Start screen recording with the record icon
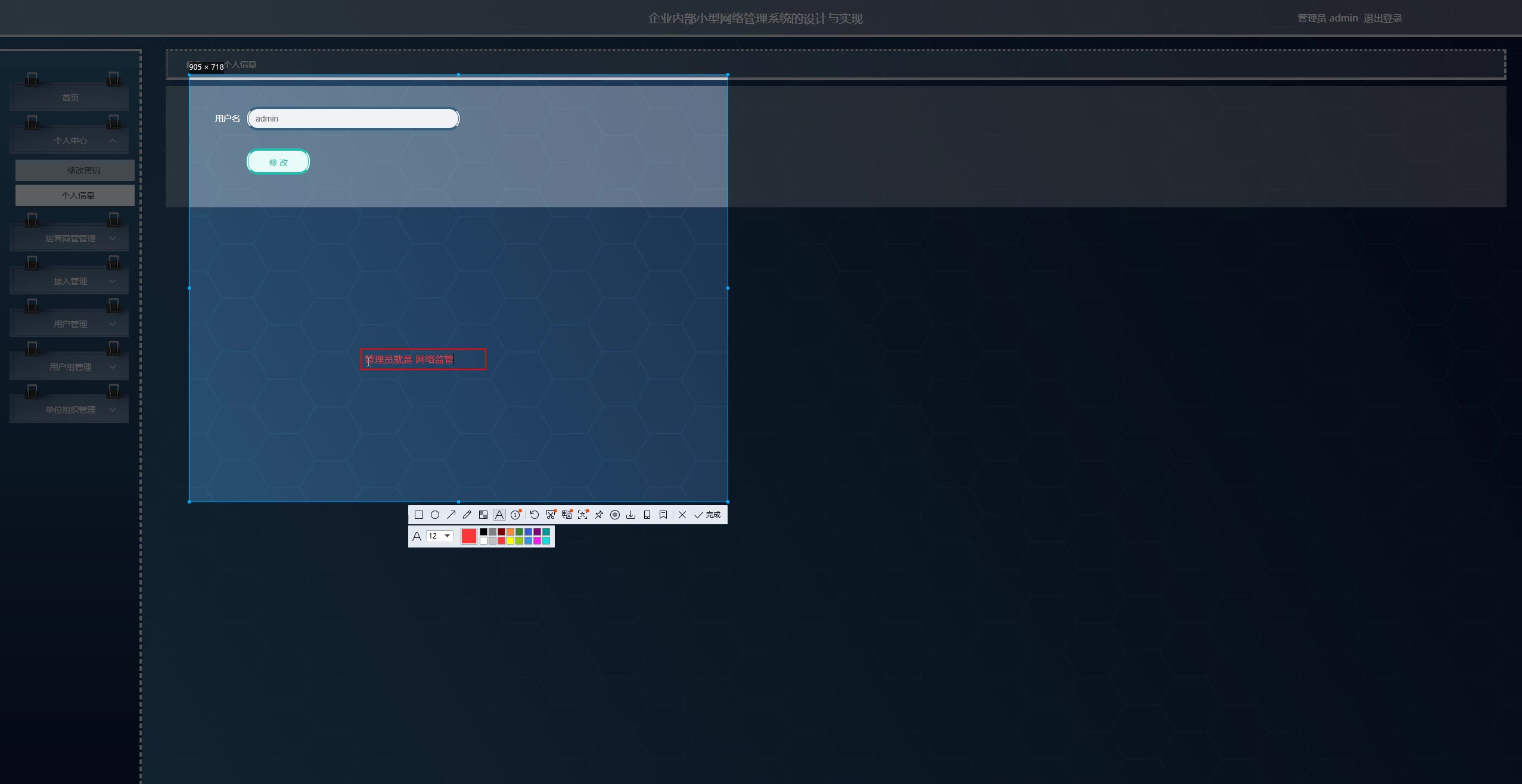 pos(615,515)
